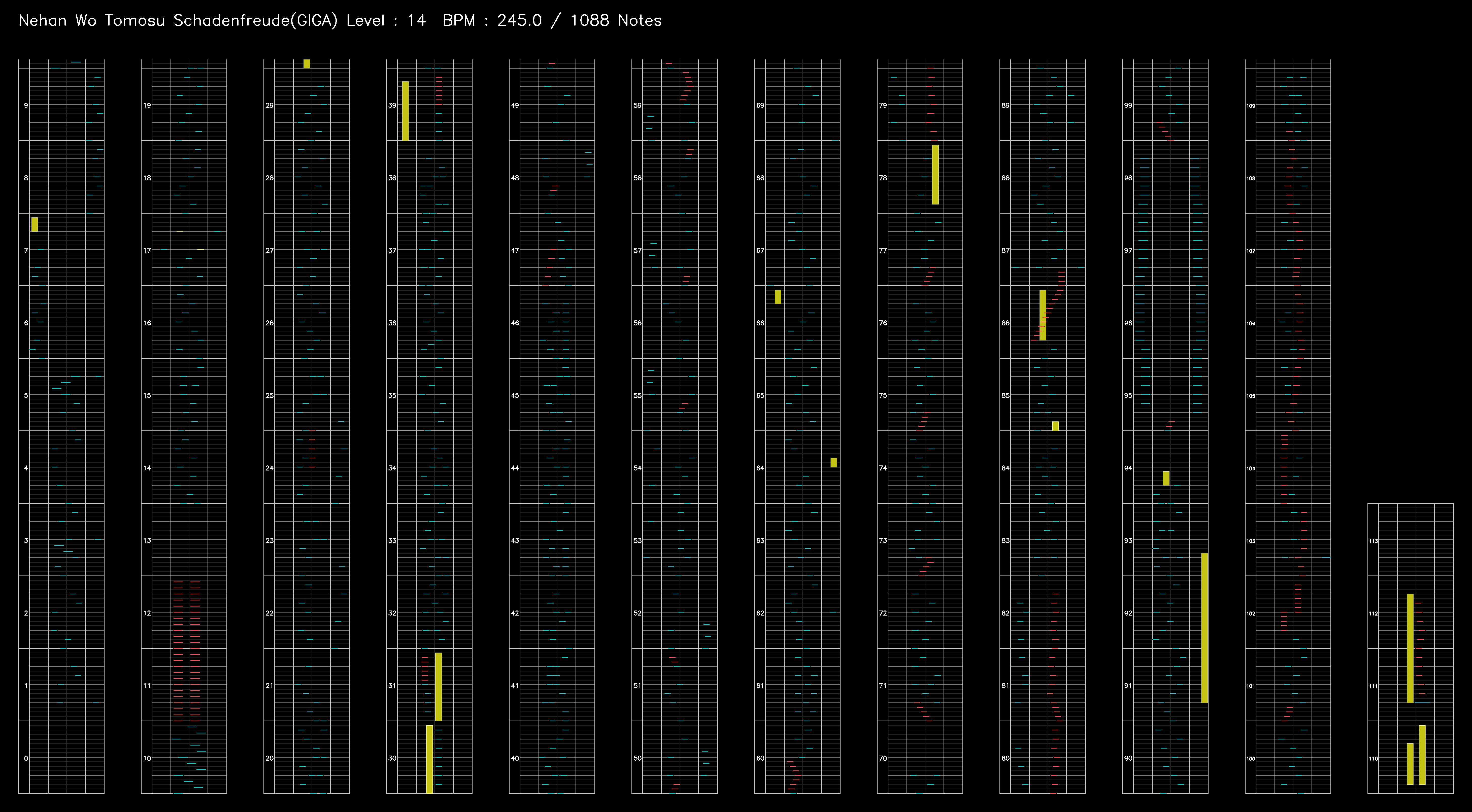Click measure number 12 label
1472x812 pixels.
pos(147,613)
